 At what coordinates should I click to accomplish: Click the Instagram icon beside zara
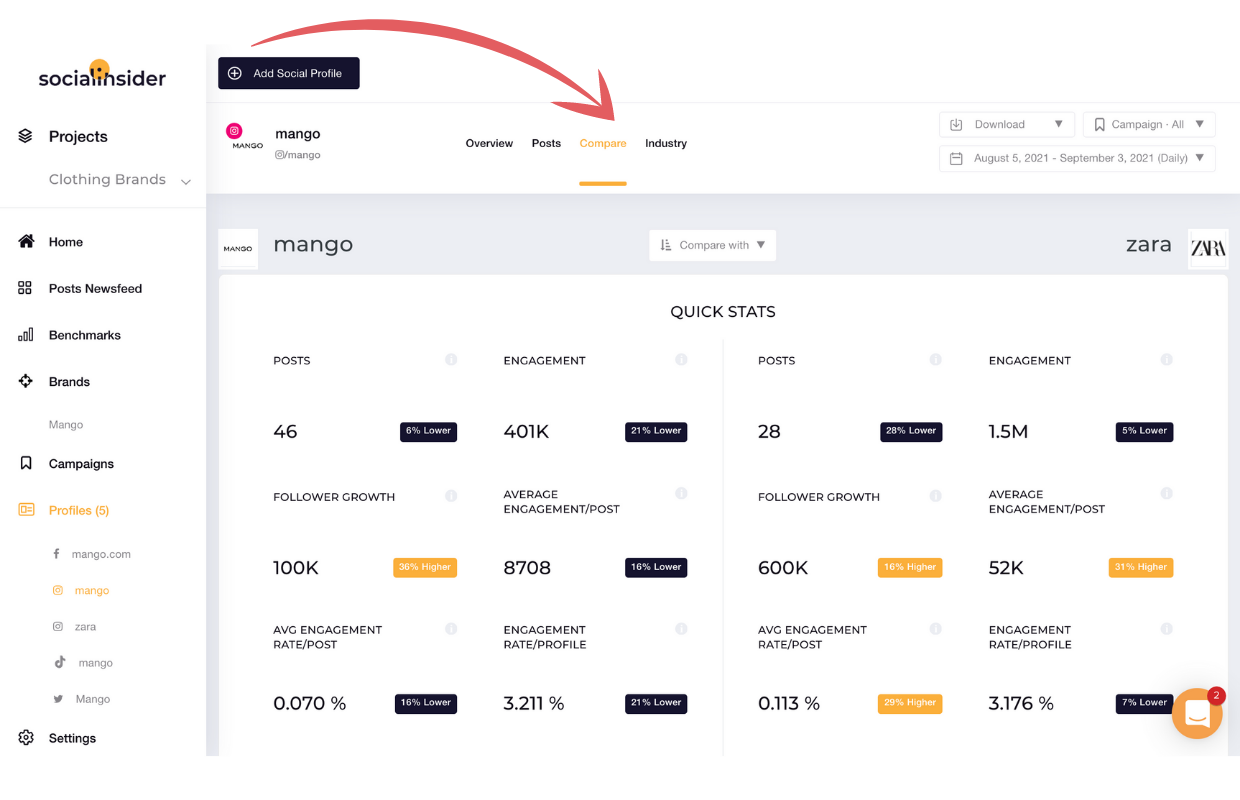[x=58, y=627]
